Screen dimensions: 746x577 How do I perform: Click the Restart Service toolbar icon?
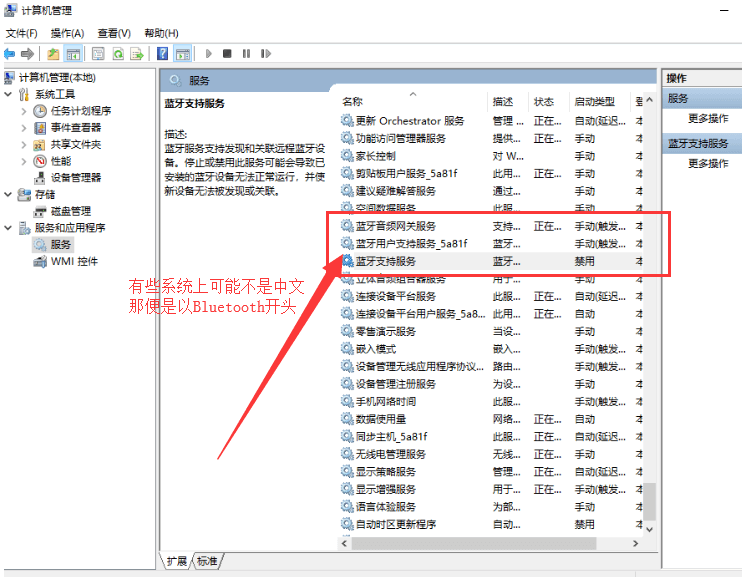[265, 53]
